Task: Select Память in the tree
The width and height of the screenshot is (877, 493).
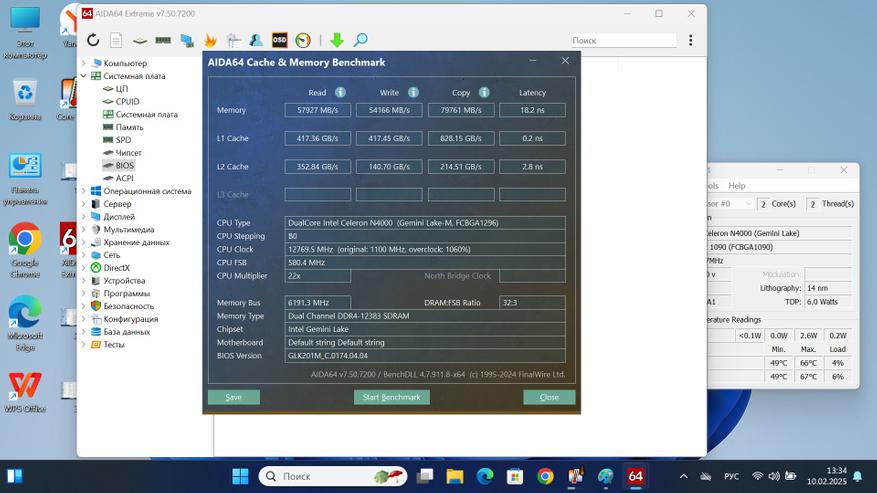Action: pyautogui.click(x=129, y=127)
